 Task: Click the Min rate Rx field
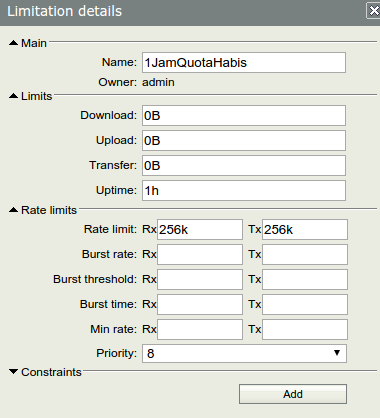click(200, 329)
